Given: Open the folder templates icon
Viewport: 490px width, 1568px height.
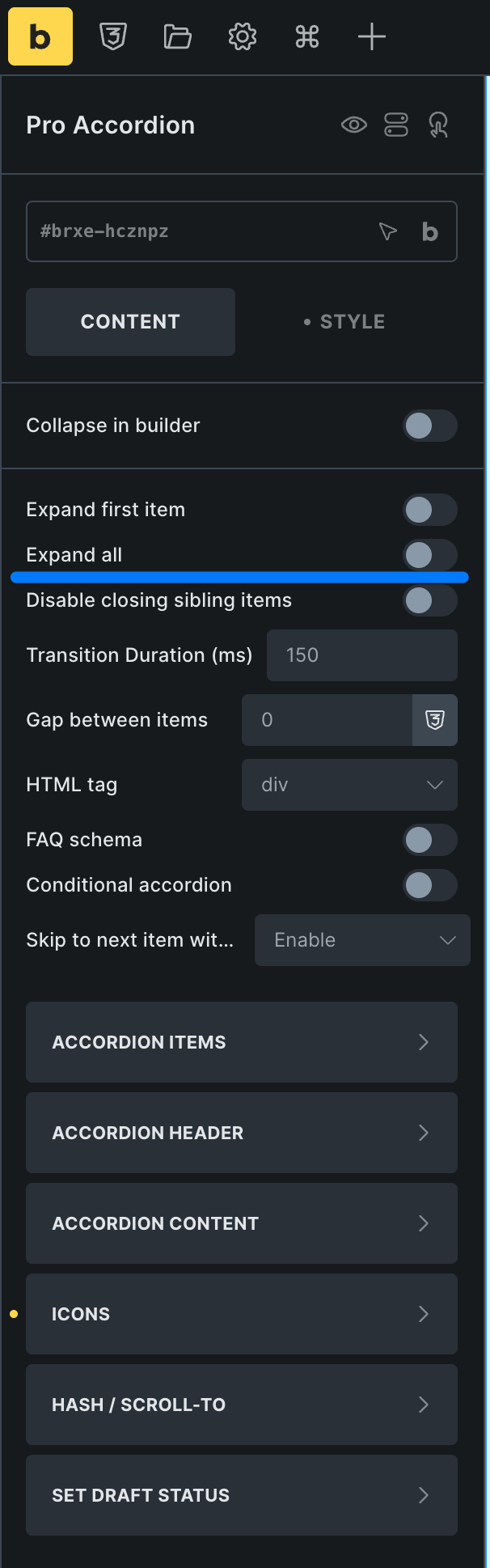Looking at the screenshot, I should (x=178, y=36).
